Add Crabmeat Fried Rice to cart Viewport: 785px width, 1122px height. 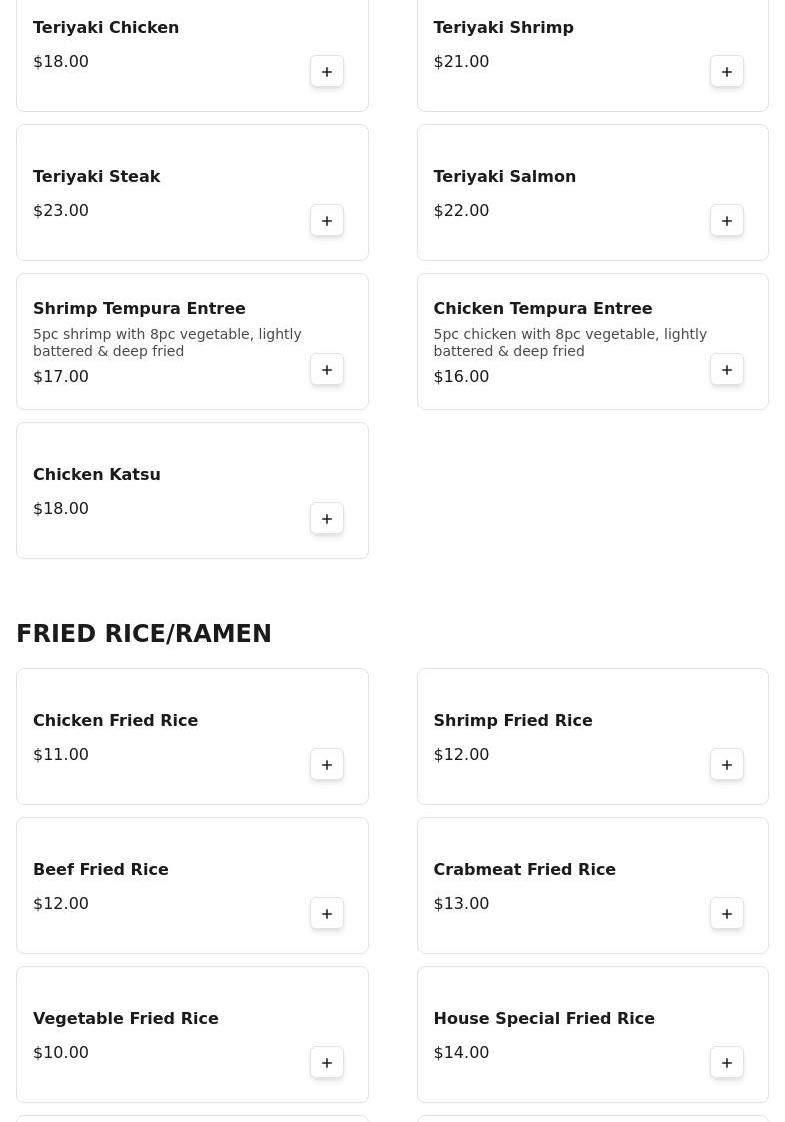pyautogui.click(x=727, y=914)
